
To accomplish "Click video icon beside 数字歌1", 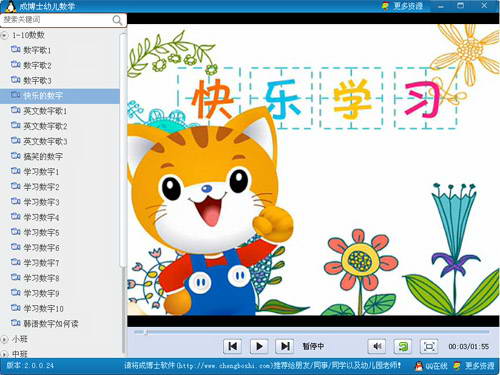I will (x=16, y=49).
